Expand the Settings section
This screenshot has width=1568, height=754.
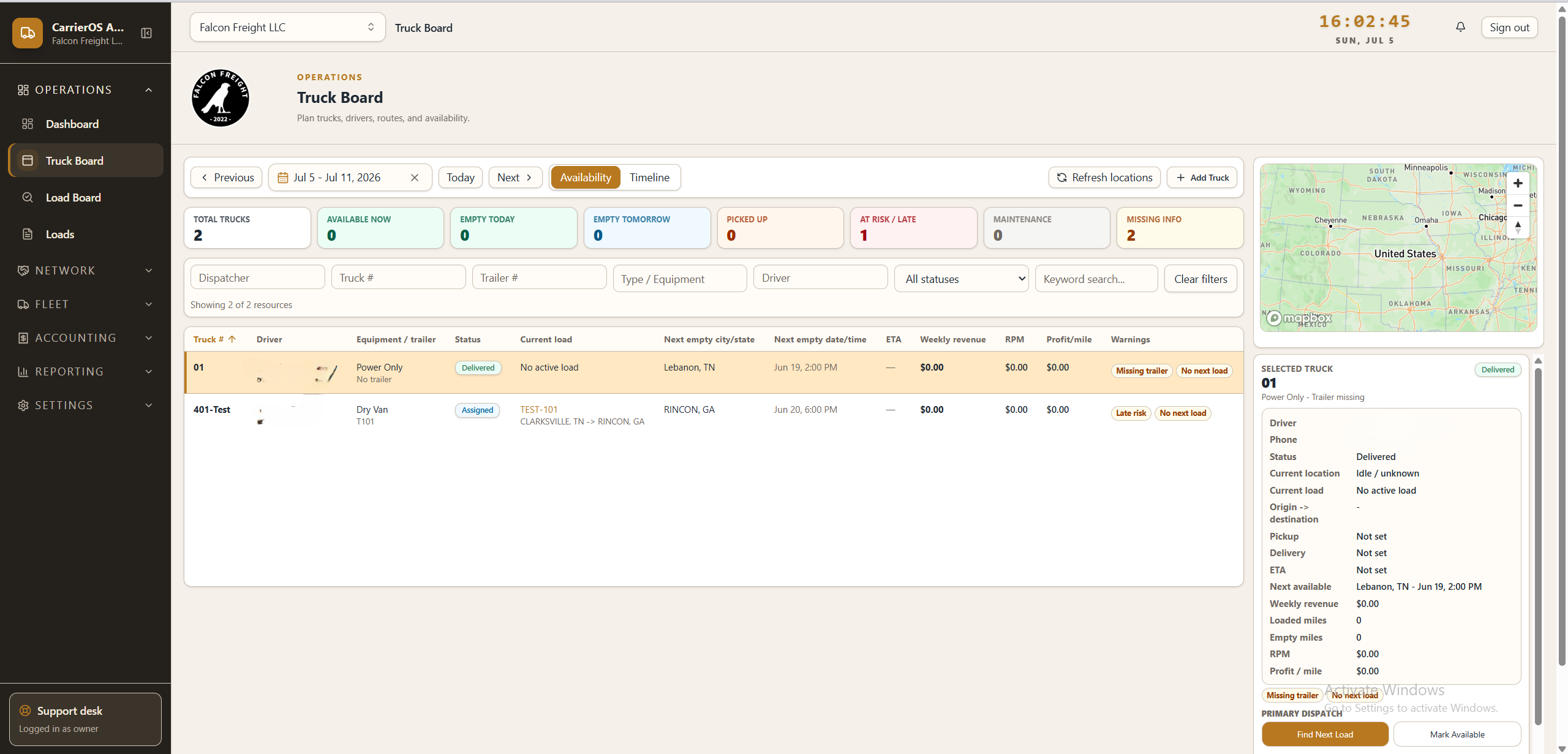(x=86, y=405)
